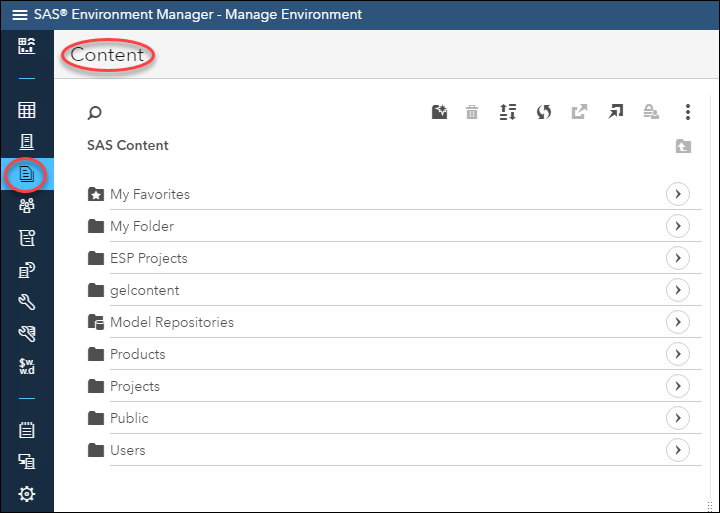This screenshot has width=720, height=513.
Task: Select the Model Repositories folder
Action: coord(394,322)
